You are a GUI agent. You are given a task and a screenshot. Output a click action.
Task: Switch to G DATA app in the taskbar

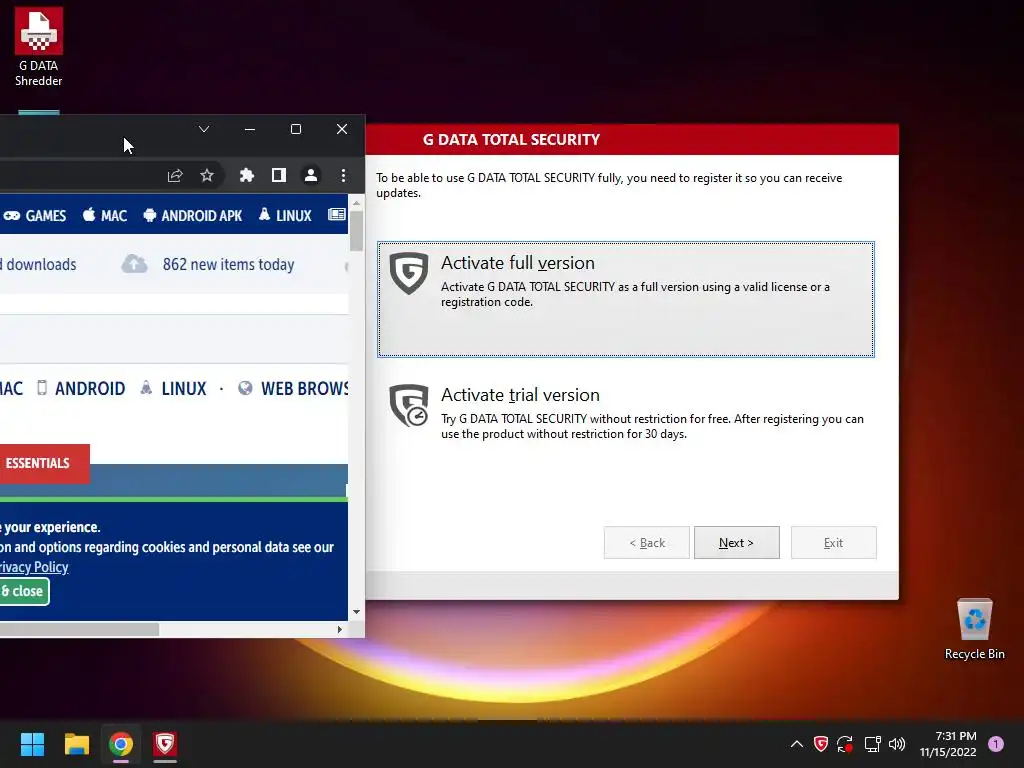click(x=165, y=744)
